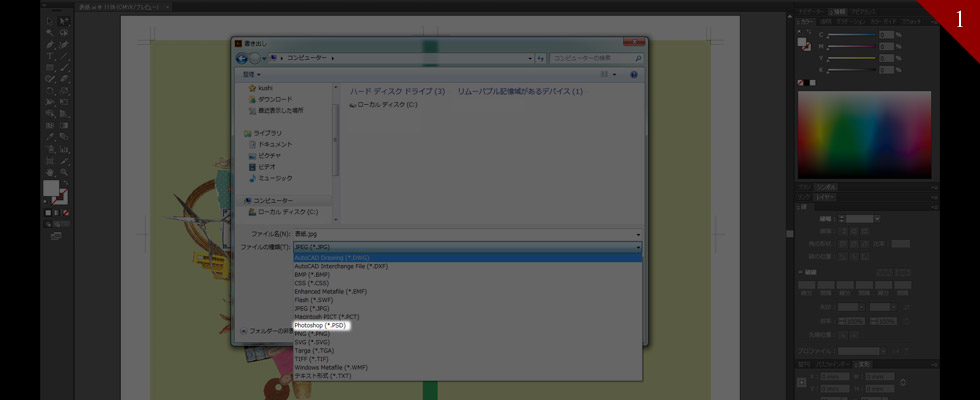Select the Eraser tool
This screenshot has height=400, width=980.
coord(64,79)
